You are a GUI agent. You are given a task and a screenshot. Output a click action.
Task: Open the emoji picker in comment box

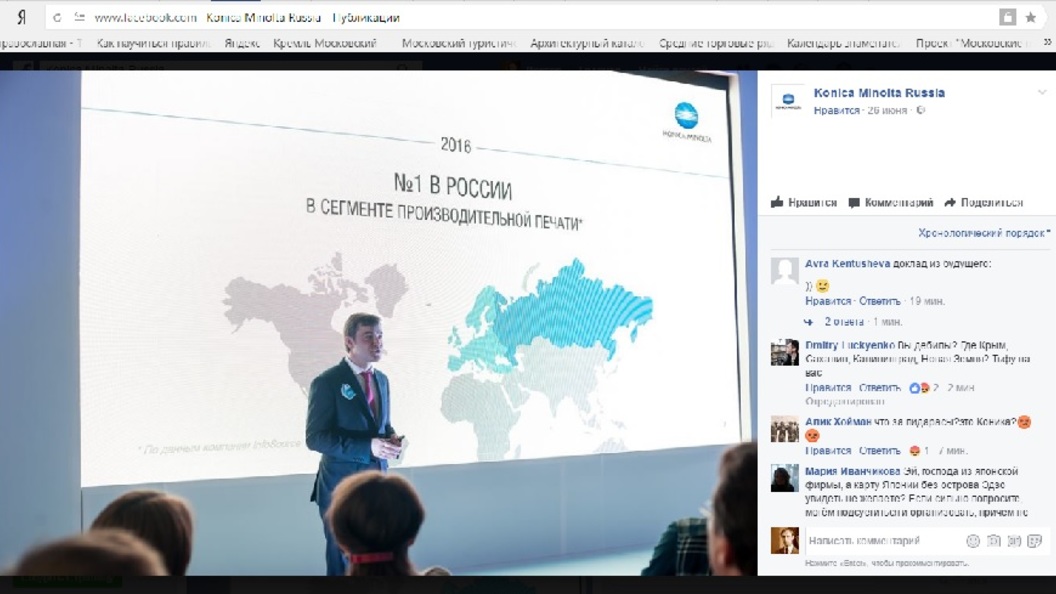pos(973,541)
